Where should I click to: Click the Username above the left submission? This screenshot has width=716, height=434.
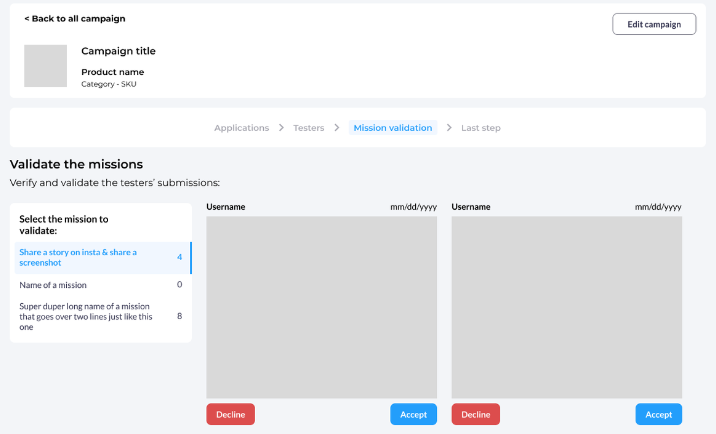coord(226,207)
